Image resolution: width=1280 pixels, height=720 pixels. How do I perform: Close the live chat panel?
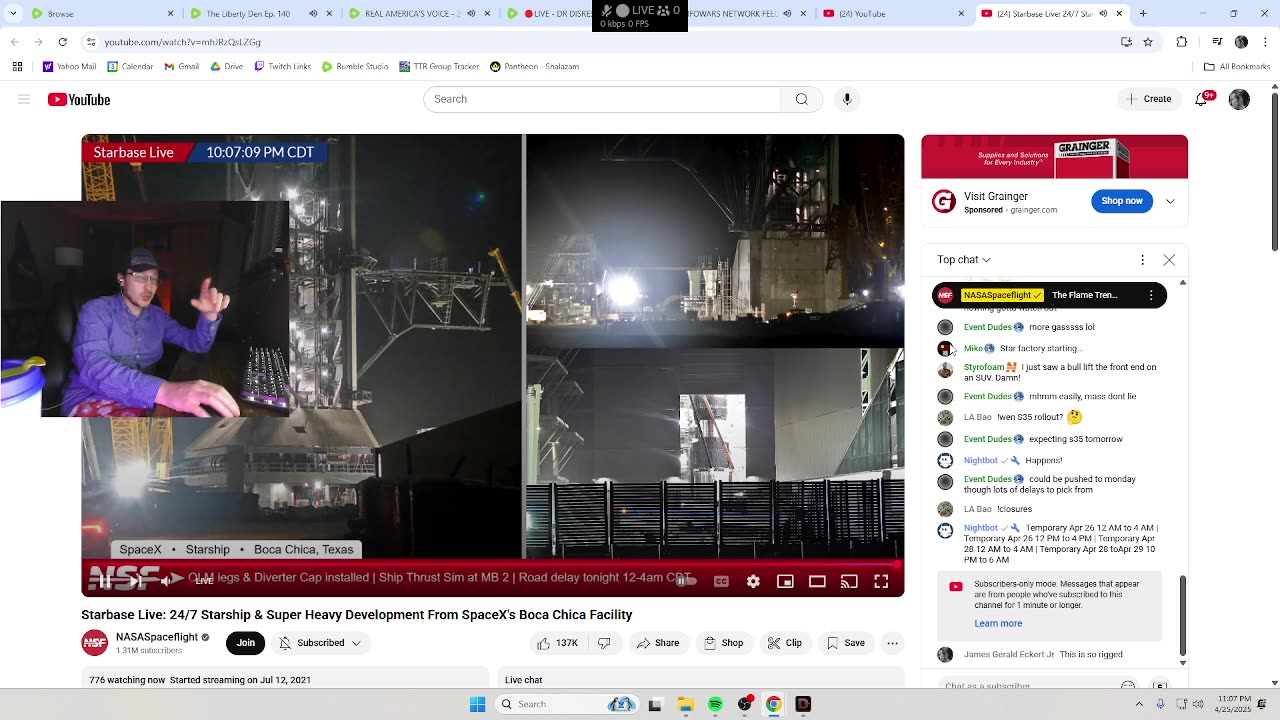click(x=1169, y=260)
